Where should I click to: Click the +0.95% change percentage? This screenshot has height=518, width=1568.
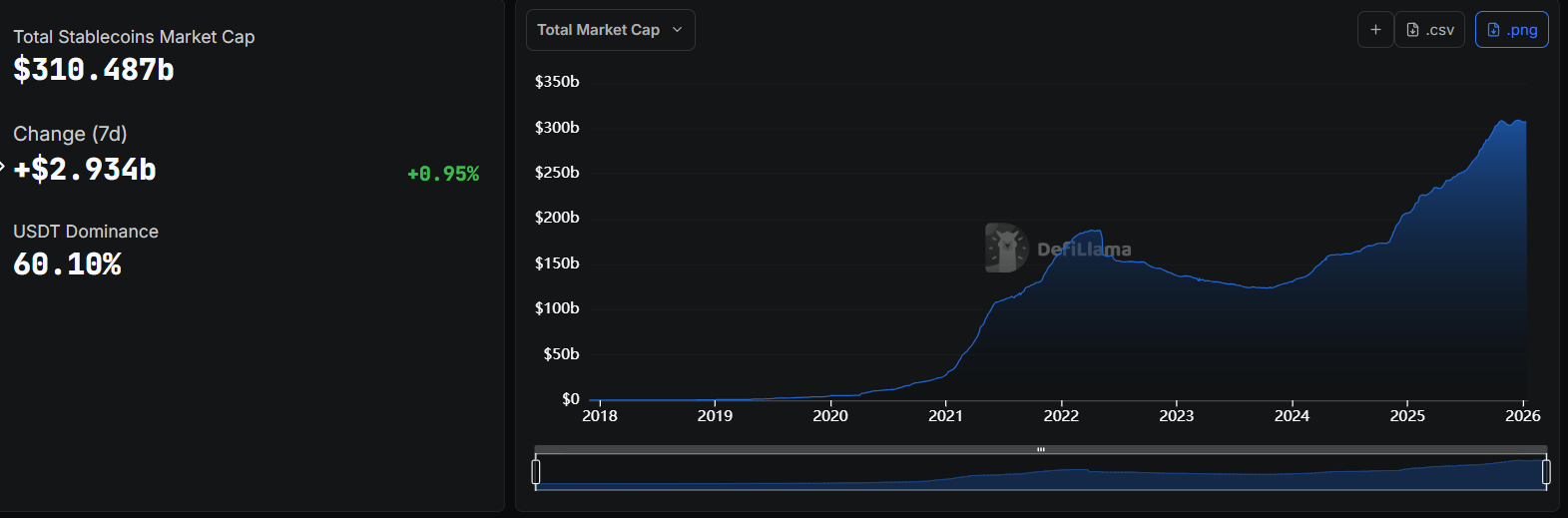pyautogui.click(x=443, y=174)
